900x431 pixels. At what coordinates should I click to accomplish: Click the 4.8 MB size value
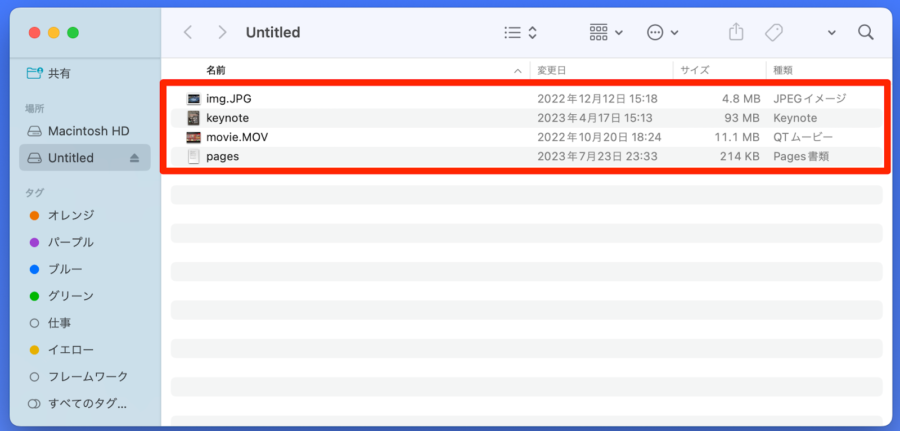741,99
